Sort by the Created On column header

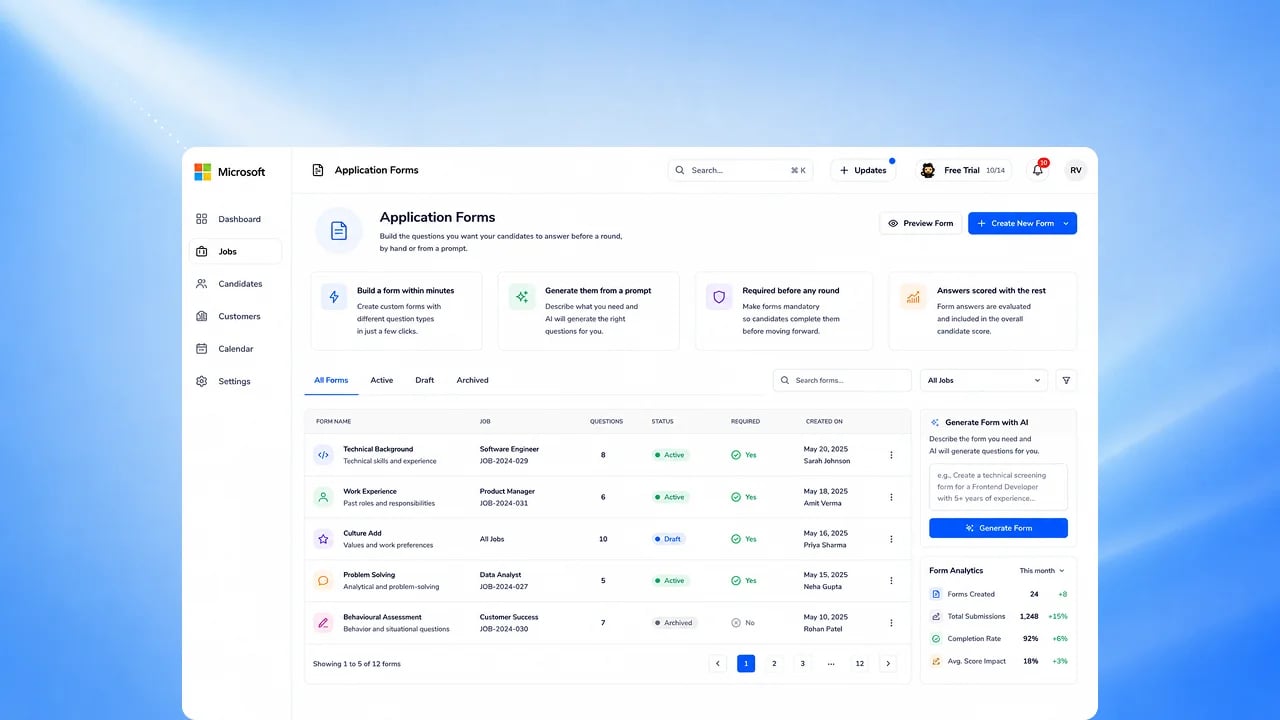(x=824, y=421)
